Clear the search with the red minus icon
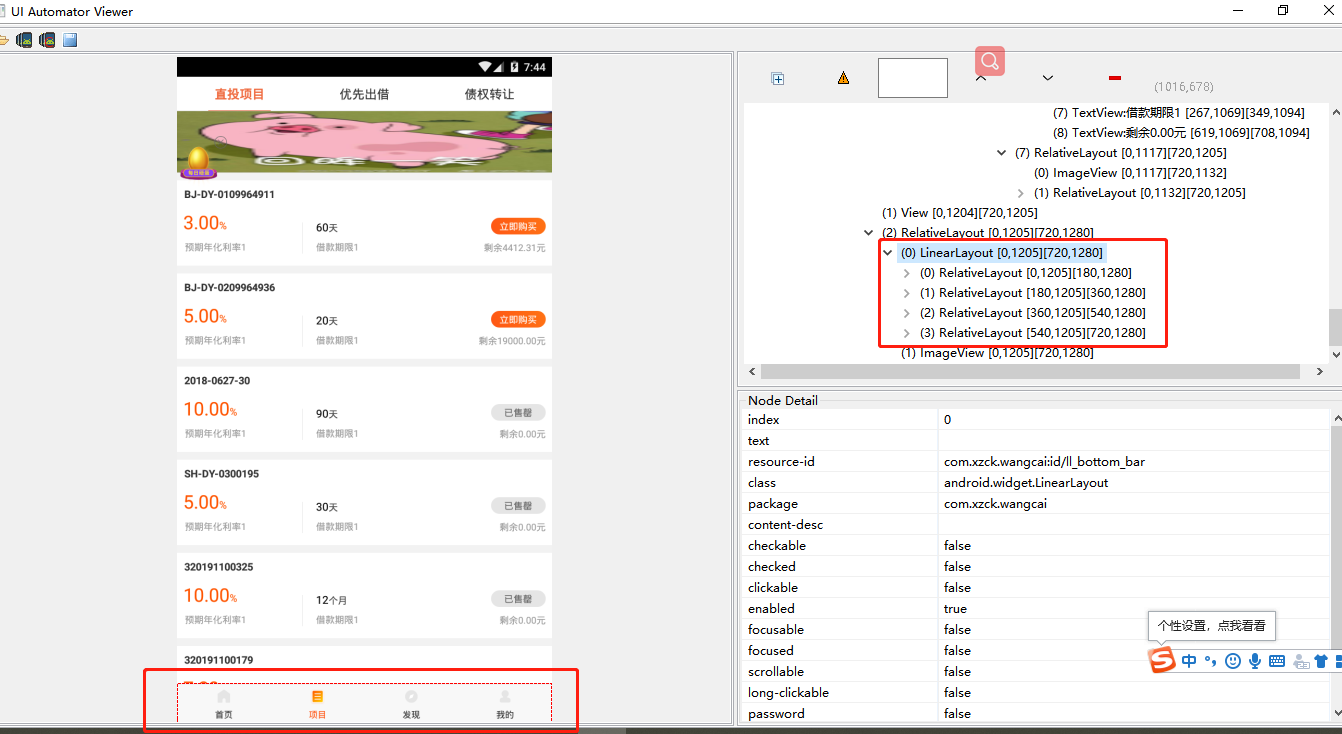Image resolution: width=1342 pixels, height=734 pixels. [1115, 78]
